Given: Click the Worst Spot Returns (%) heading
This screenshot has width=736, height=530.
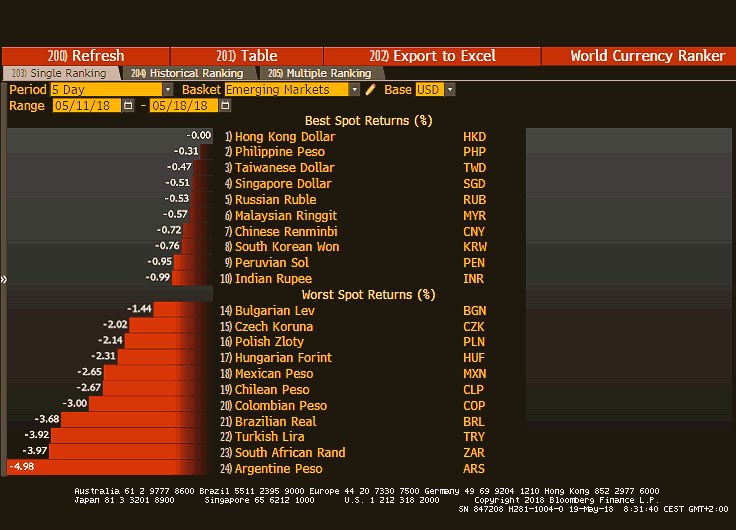Looking at the screenshot, I should click(368, 295).
